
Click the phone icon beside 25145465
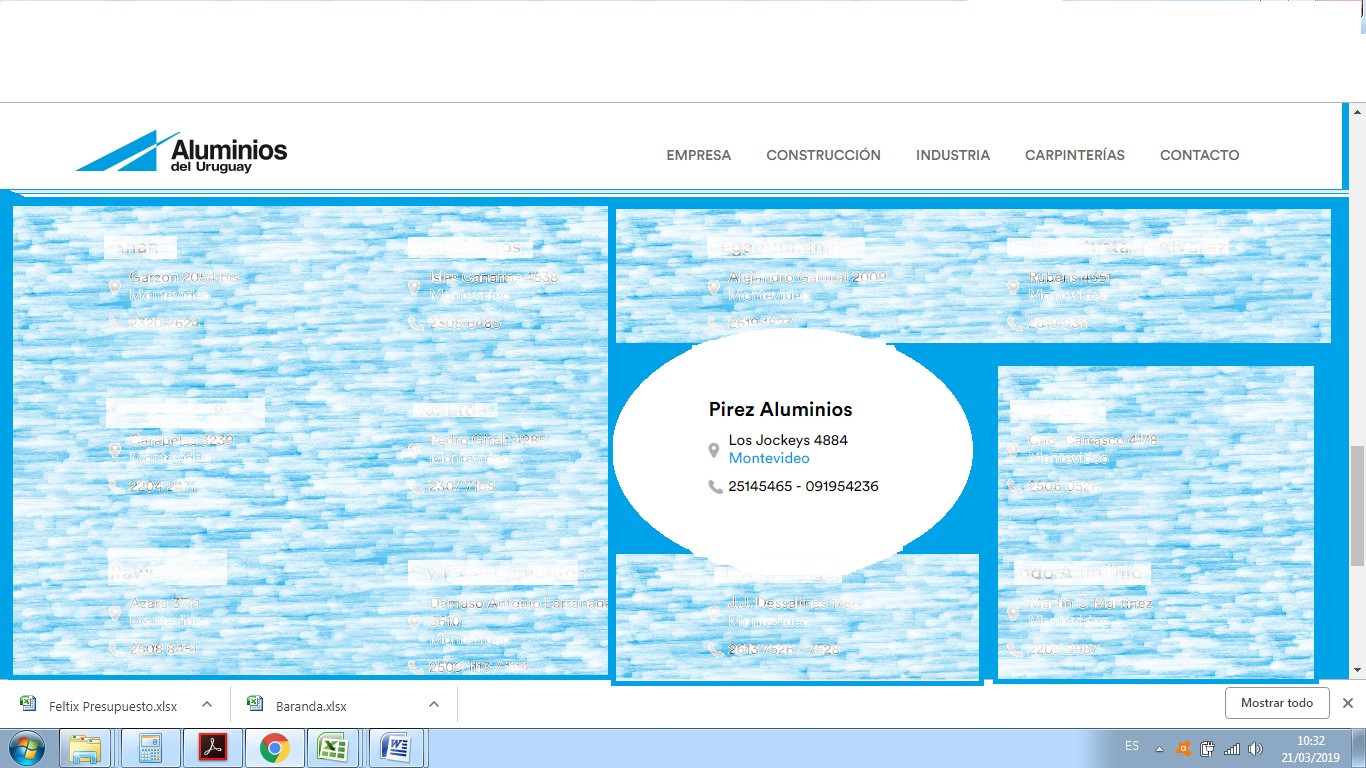[715, 487]
